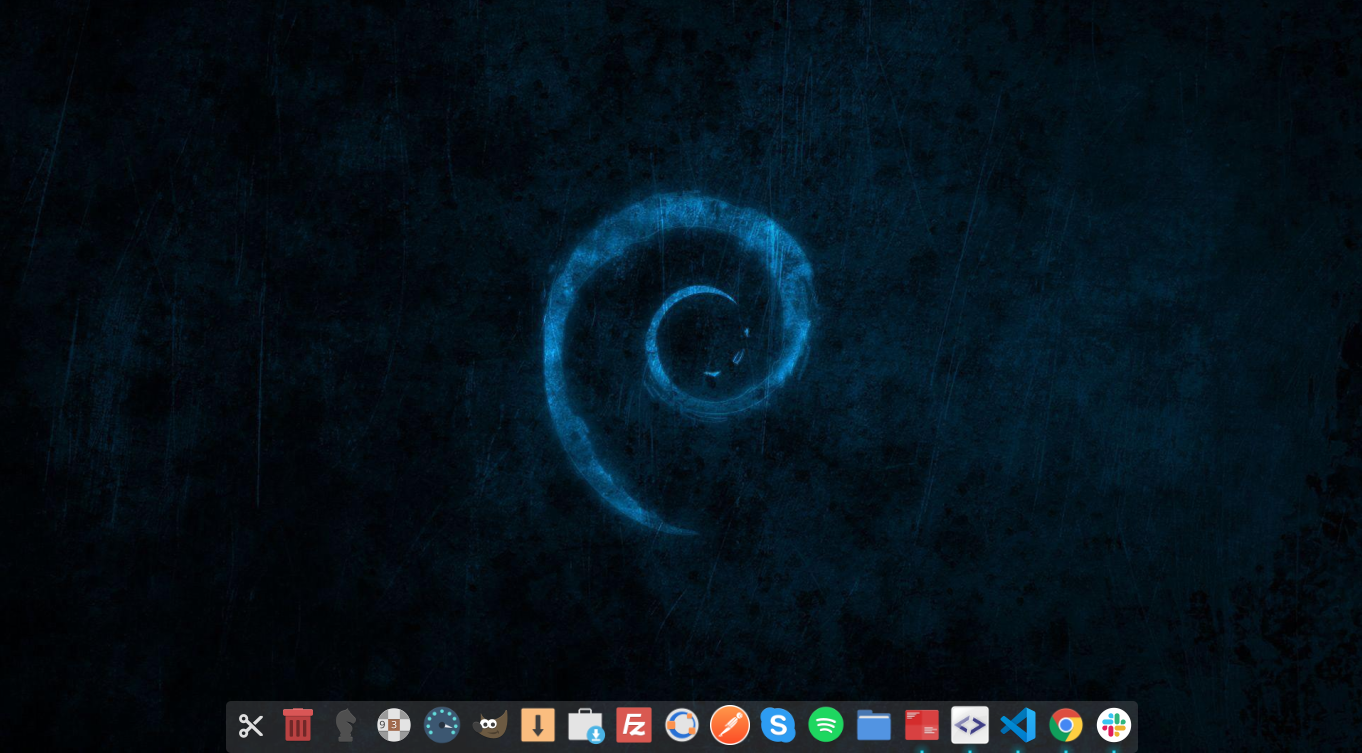Open the red document presentation app

922,725
